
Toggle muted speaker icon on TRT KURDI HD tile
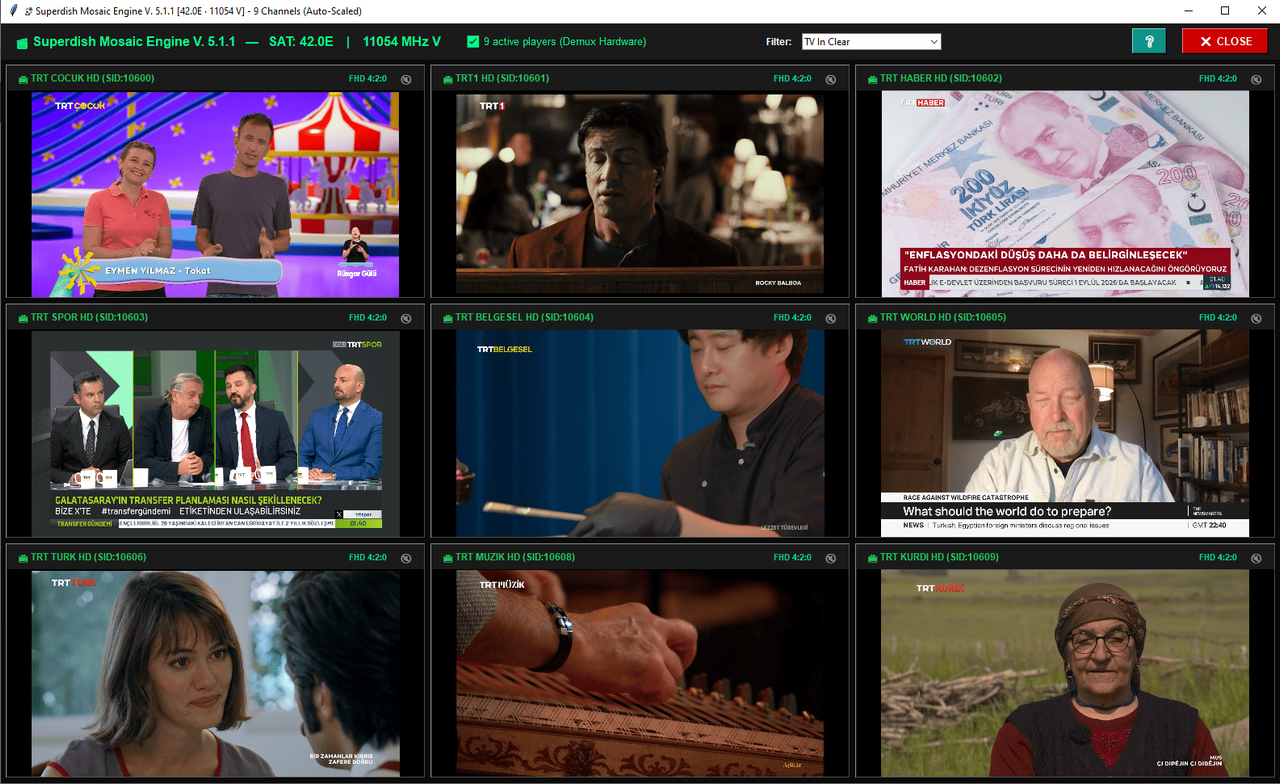pos(1255,558)
